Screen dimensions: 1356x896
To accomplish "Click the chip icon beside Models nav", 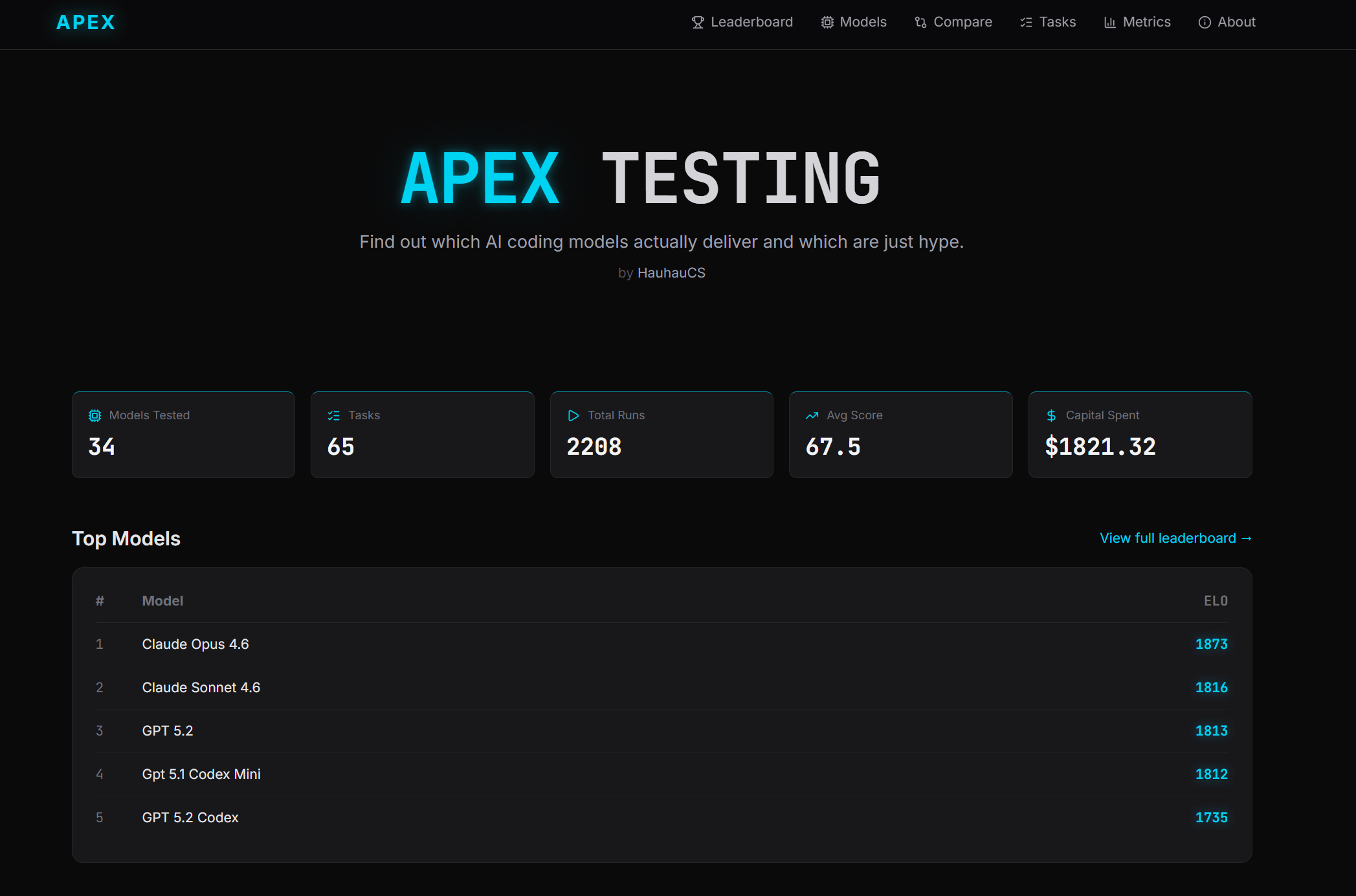I will click(x=827, y=23).
